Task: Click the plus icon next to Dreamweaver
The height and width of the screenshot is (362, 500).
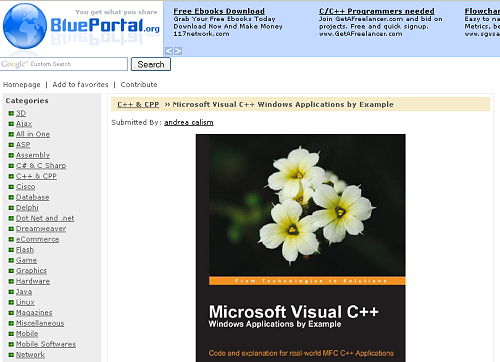Action: tap(11, 229)
